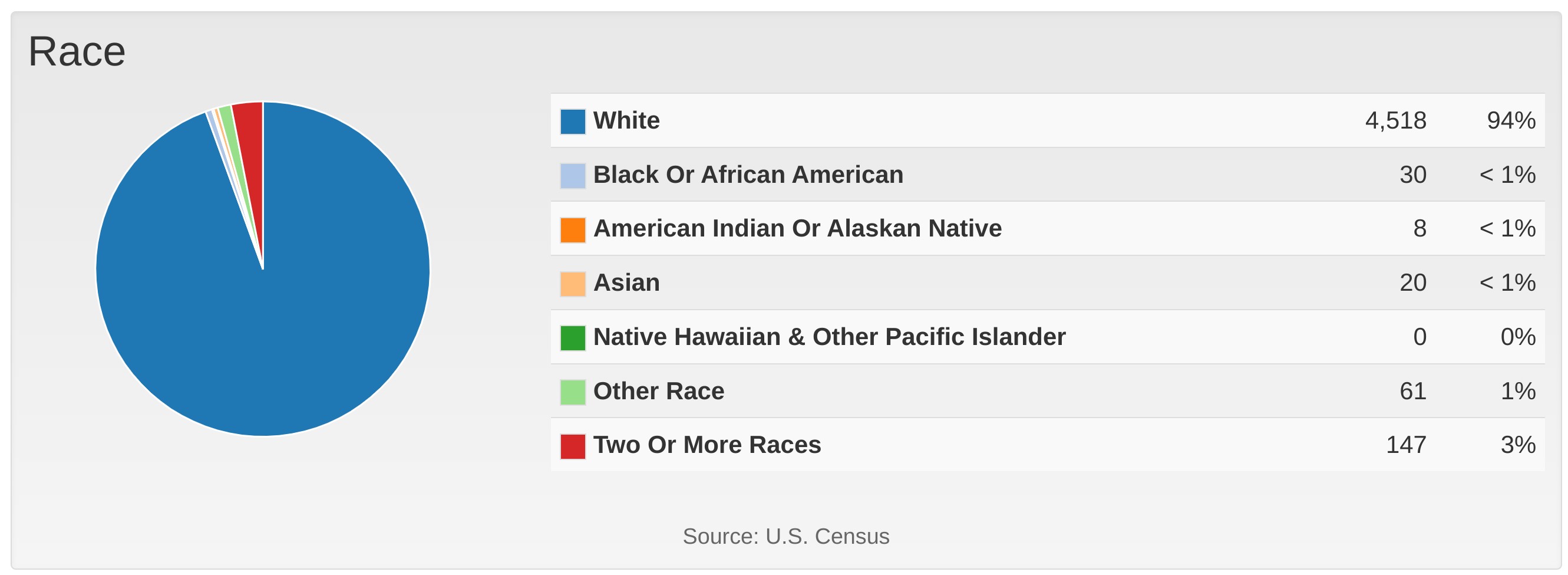This screenshot has width=1568, height=575.
Task: Click the Native Hawaiian & Other Pacific Islander label
Action: 829,337
